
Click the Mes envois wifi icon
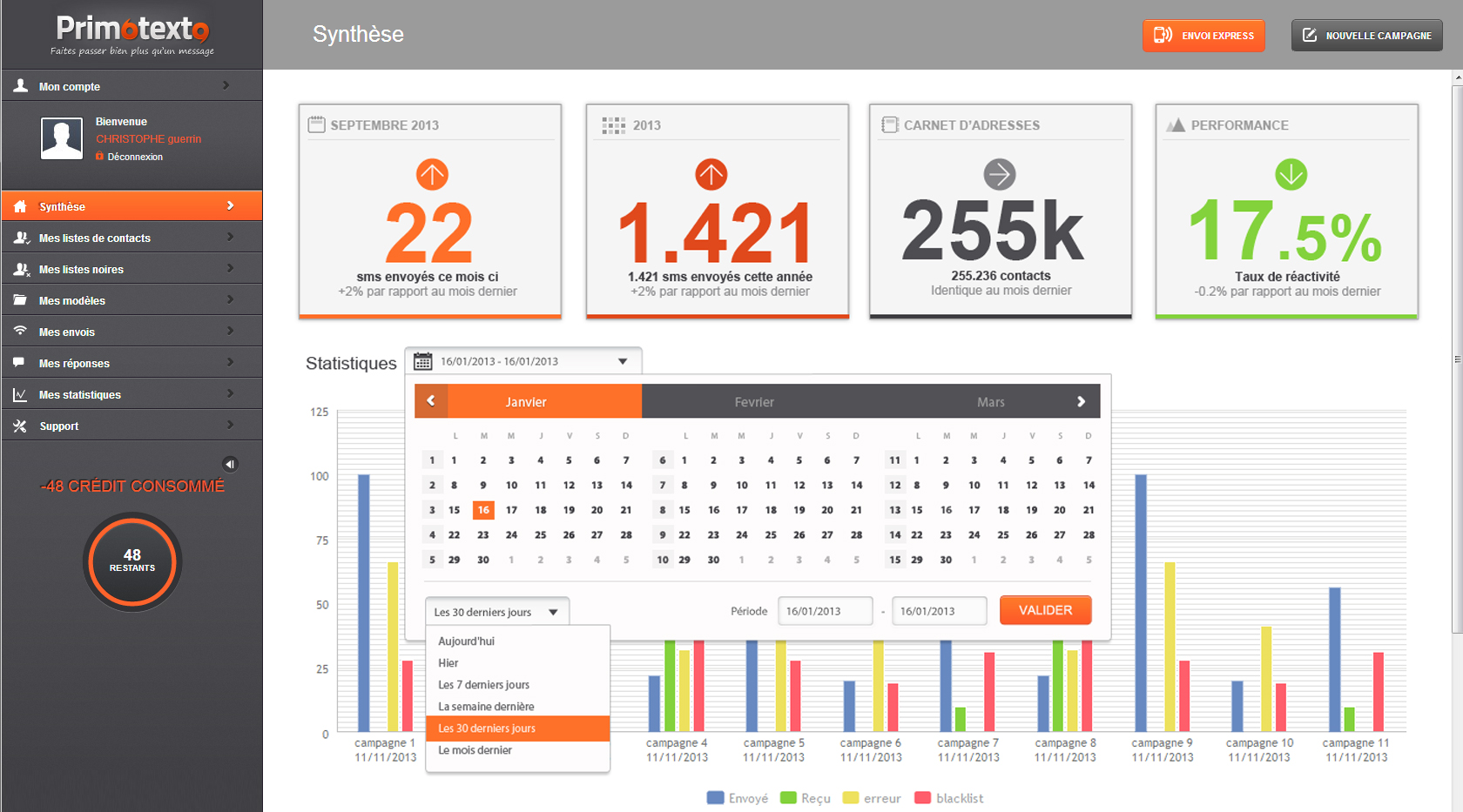click(x=20, y=331)
